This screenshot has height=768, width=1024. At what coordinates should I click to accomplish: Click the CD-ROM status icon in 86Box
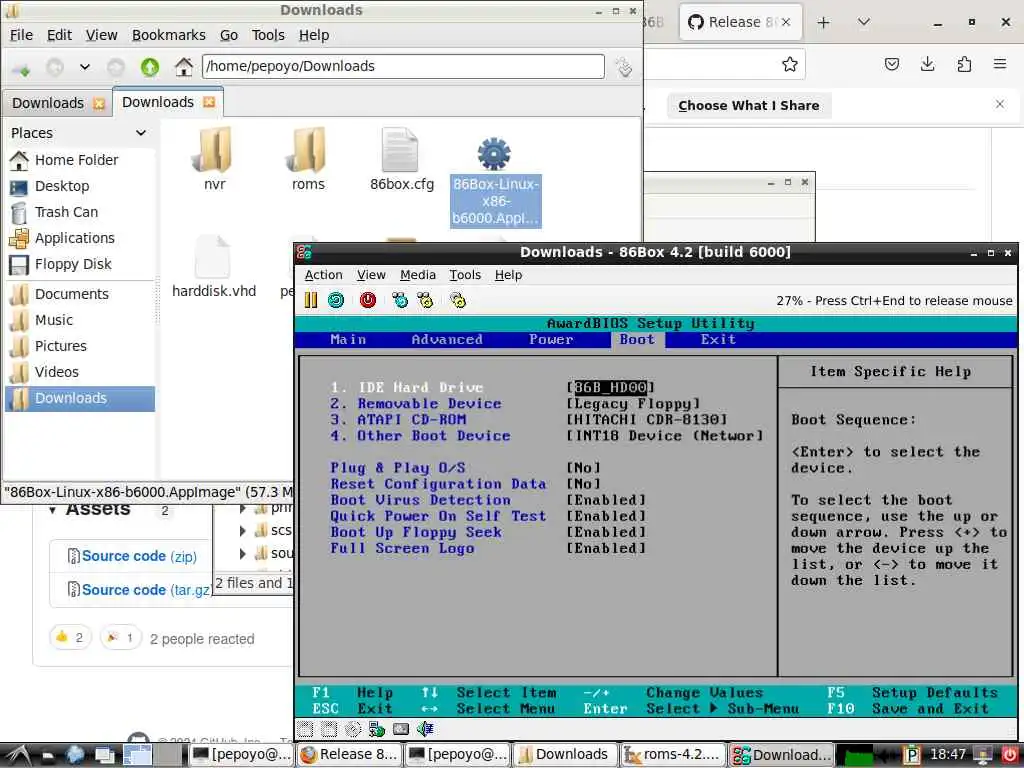click(353, 729)
